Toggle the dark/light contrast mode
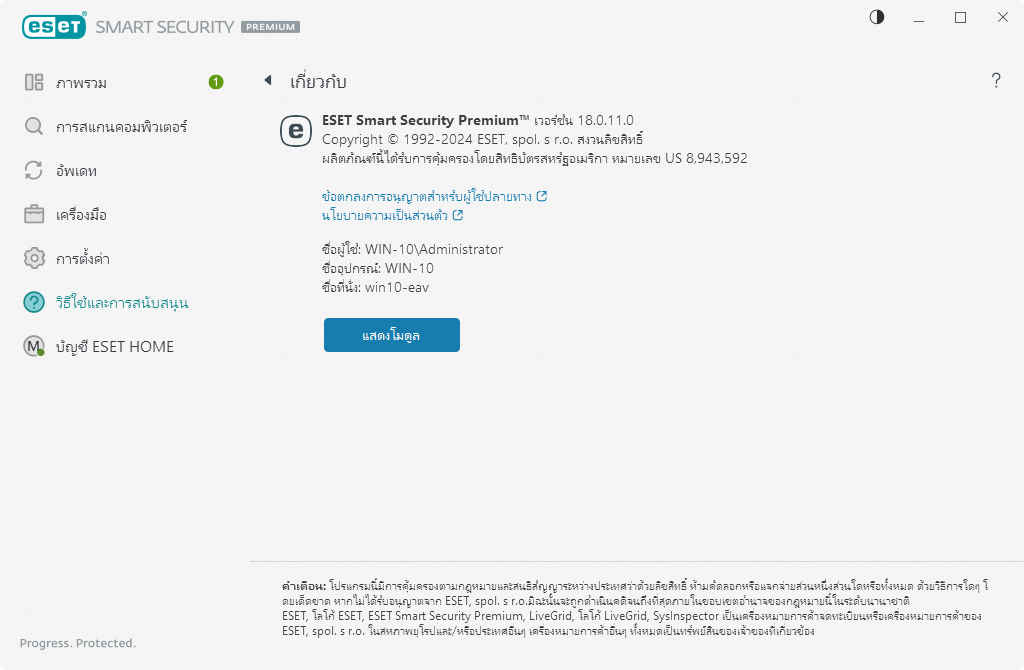The width and height of the screenshot is (1024, 670). click(877, 17)
